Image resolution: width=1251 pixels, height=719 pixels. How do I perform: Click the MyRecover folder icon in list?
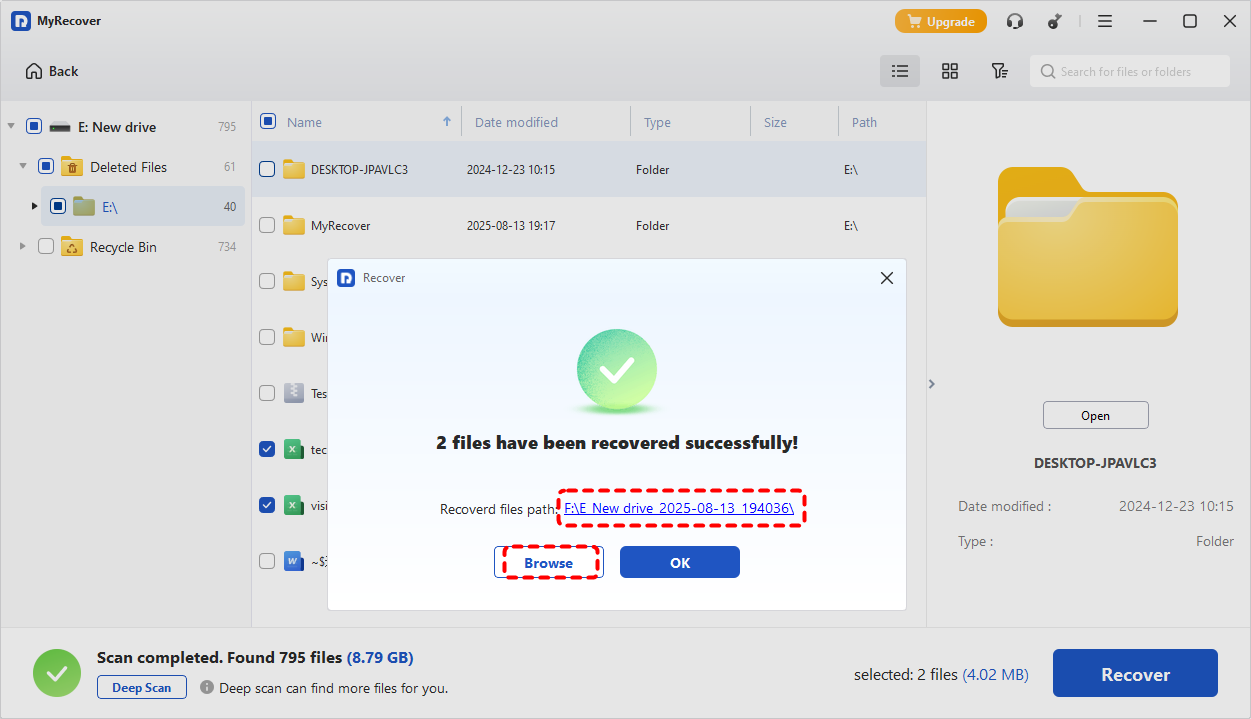293,225
